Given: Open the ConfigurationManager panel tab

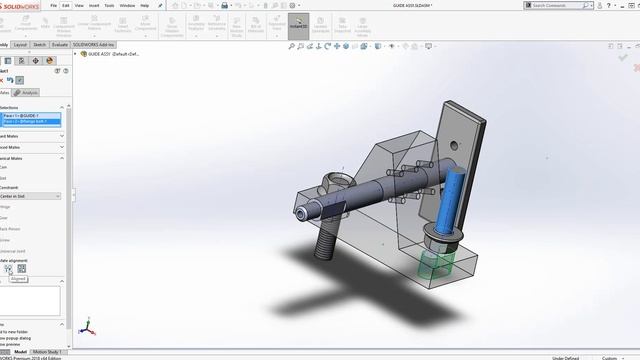Looking at the screenshot, I should 22,61.
